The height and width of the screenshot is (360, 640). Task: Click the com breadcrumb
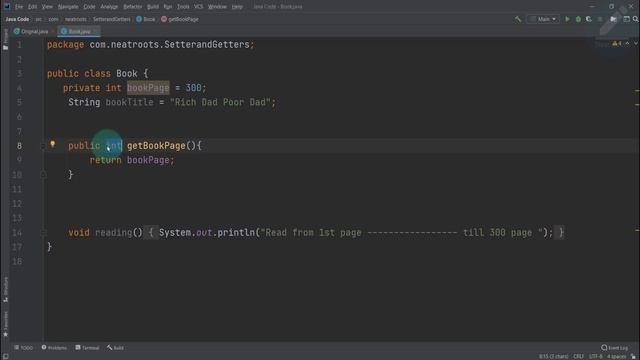[x=53, y=19]
